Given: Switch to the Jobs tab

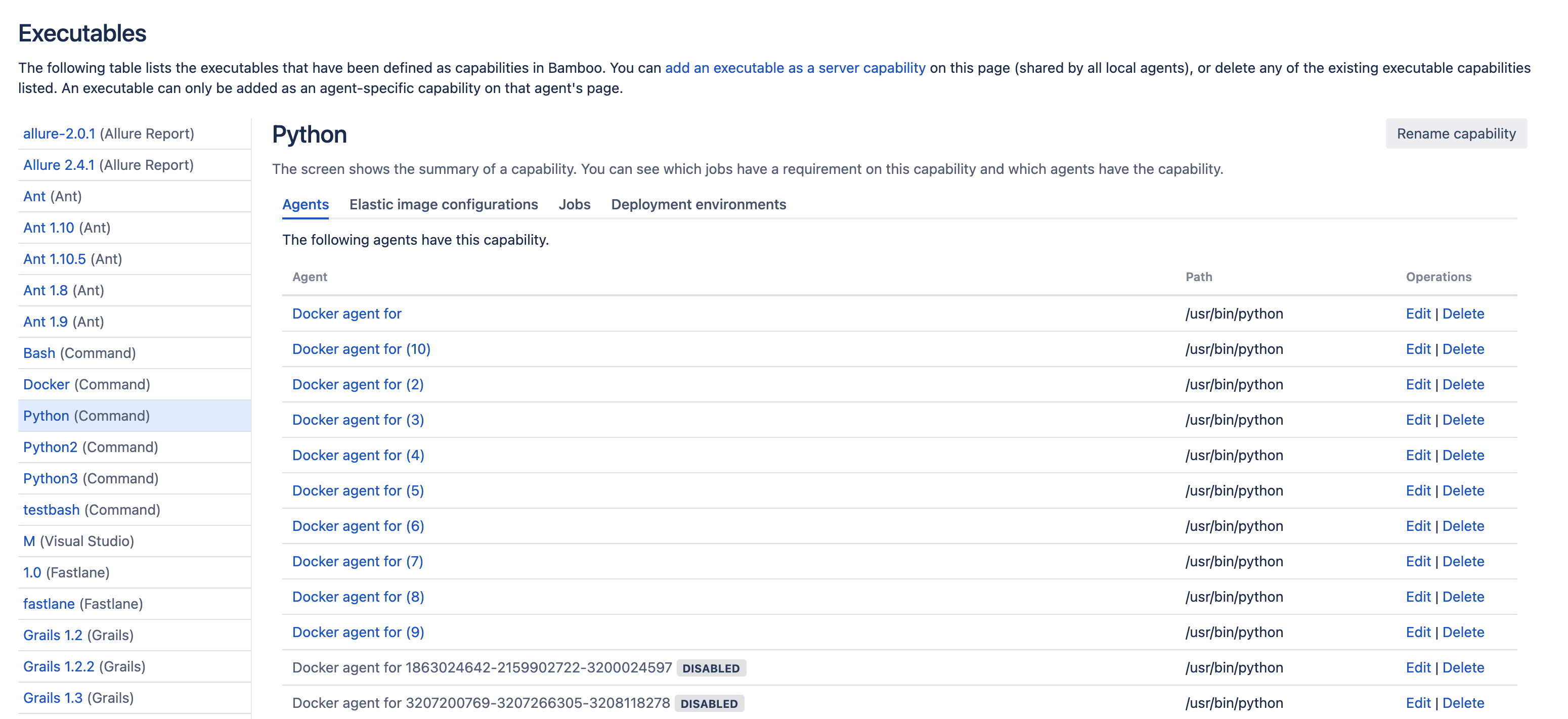Looking at the screenshot, I should (574, 204).
